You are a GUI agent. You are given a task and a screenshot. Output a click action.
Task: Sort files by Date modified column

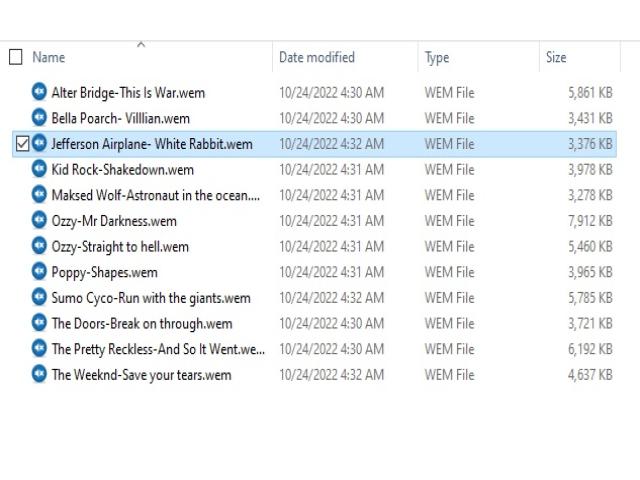[x=317, y=57]
